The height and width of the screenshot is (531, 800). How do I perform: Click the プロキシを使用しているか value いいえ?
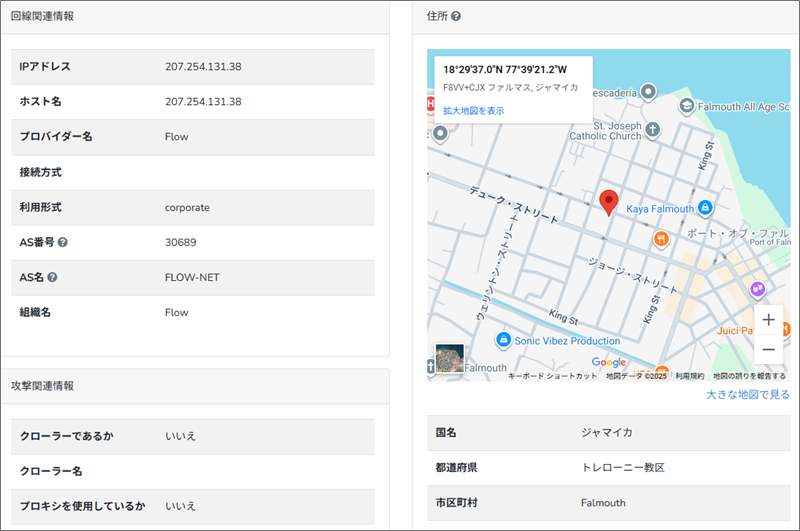181,506
